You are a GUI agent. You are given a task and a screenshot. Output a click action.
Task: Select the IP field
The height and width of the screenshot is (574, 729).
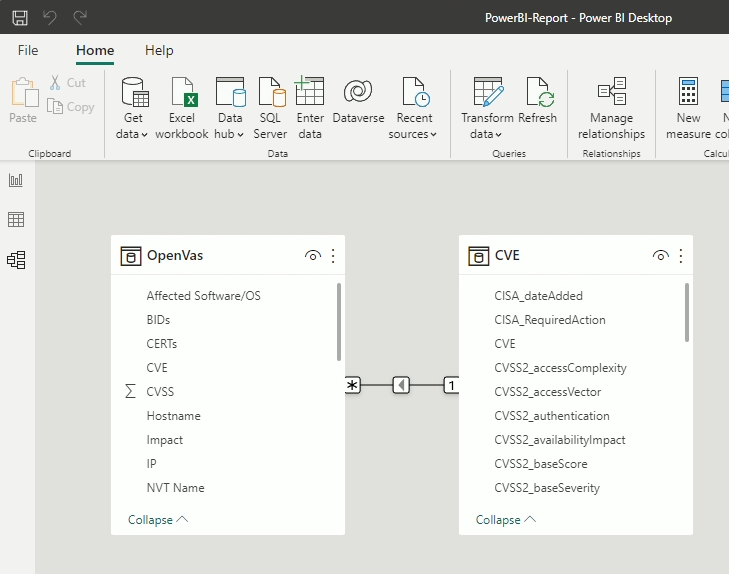click(x=152, y=463)
